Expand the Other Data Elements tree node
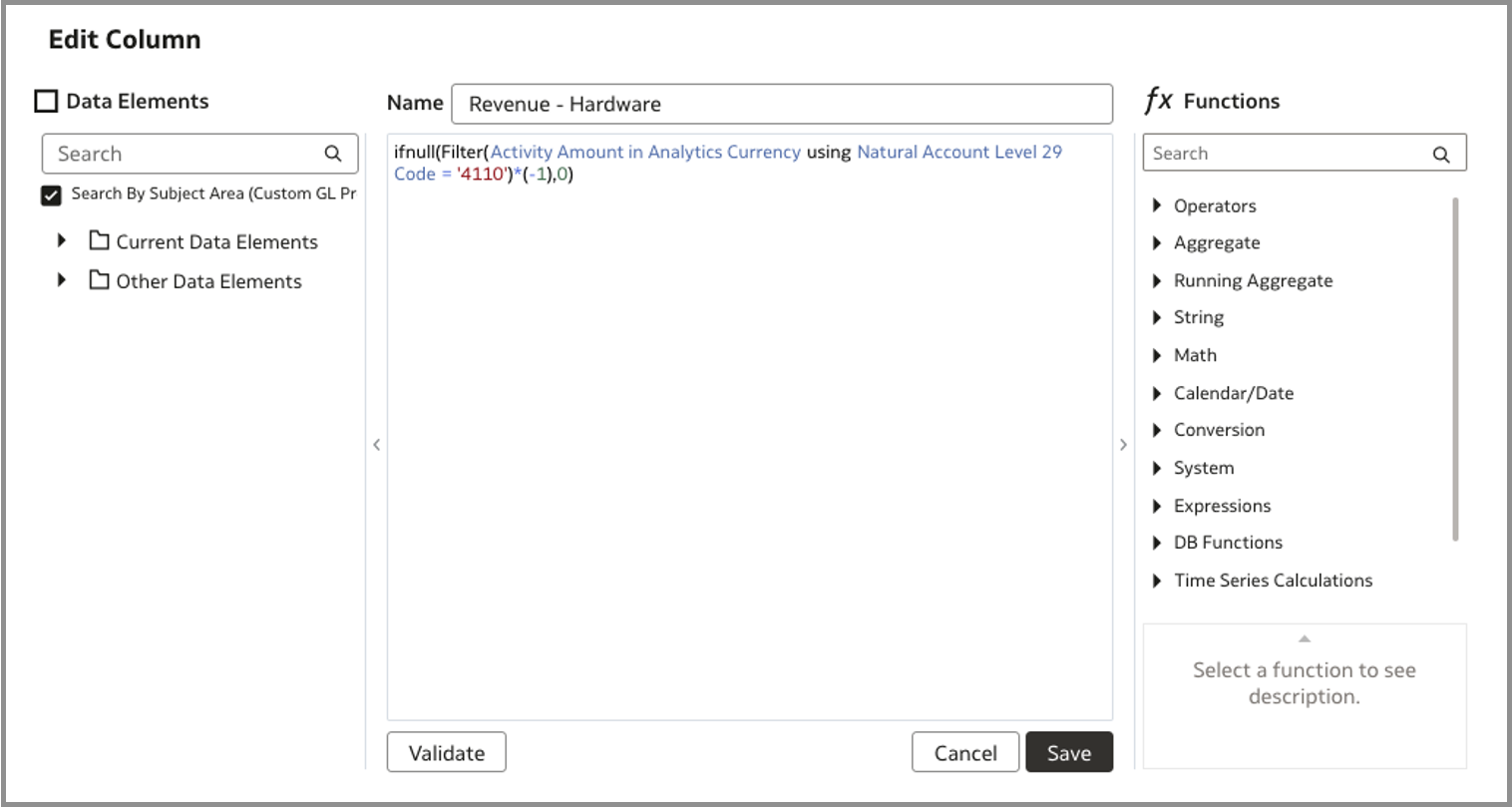1512x809 pixels. click(62, 280)
